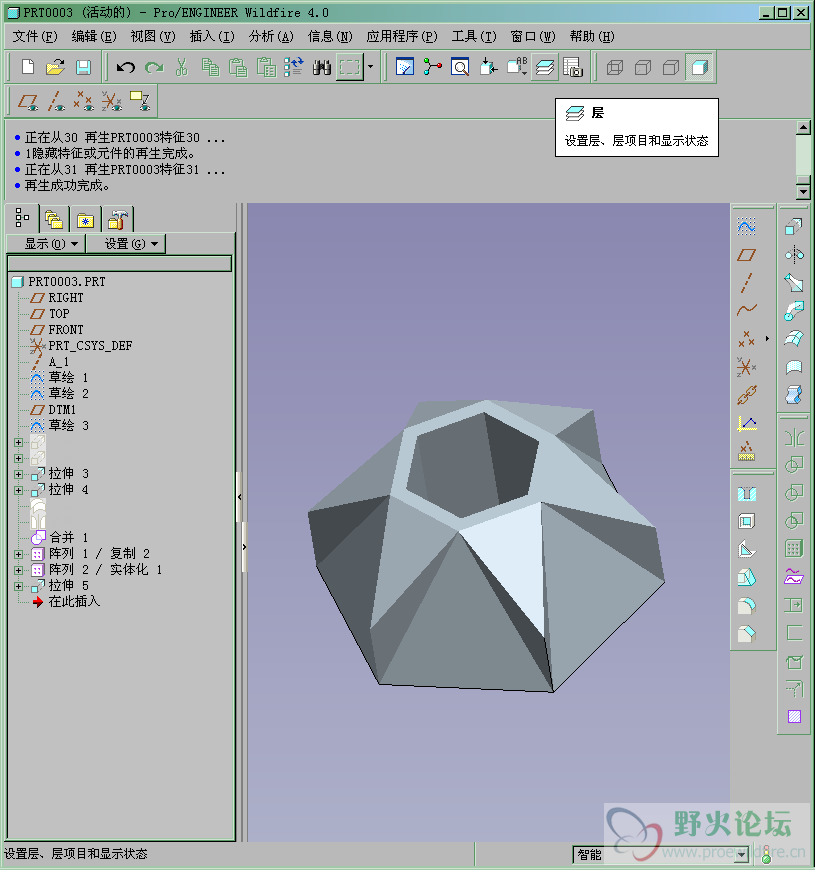Open the View Manager icon
Image resolution: width=815 pixels, height=870 pixels.
pos(573,67)
